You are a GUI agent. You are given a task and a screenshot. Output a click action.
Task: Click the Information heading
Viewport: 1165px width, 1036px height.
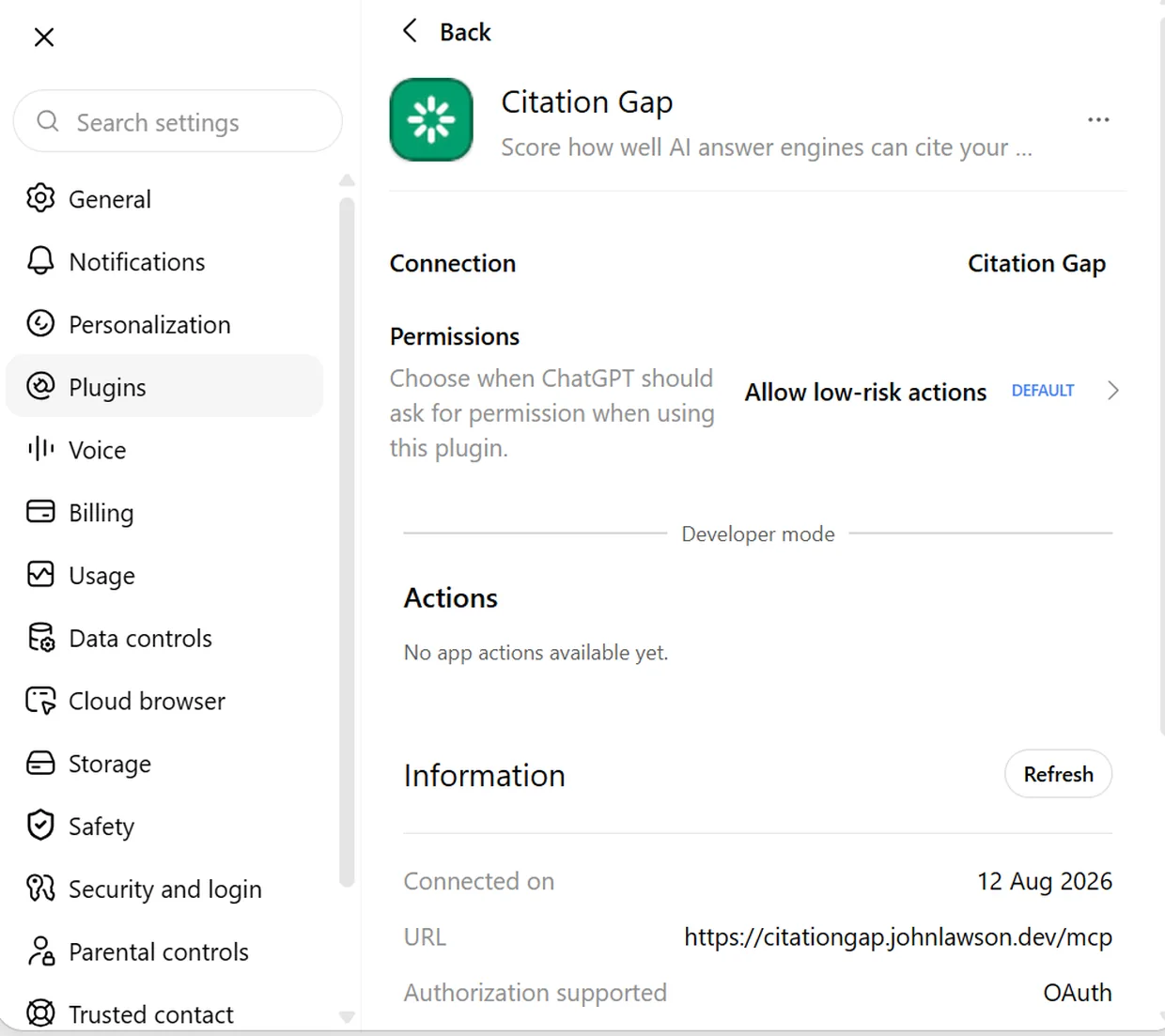pos(485,776)
